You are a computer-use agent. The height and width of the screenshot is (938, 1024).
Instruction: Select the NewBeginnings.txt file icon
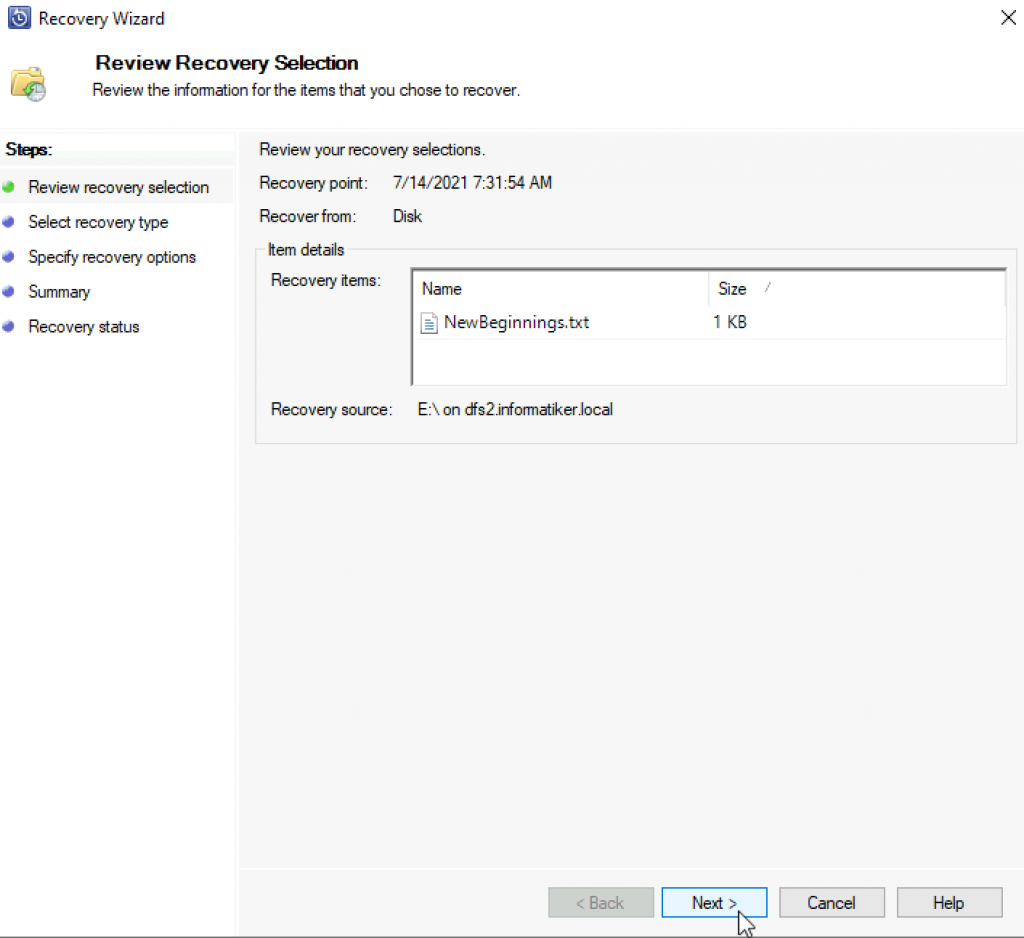[x=428, y=323]
